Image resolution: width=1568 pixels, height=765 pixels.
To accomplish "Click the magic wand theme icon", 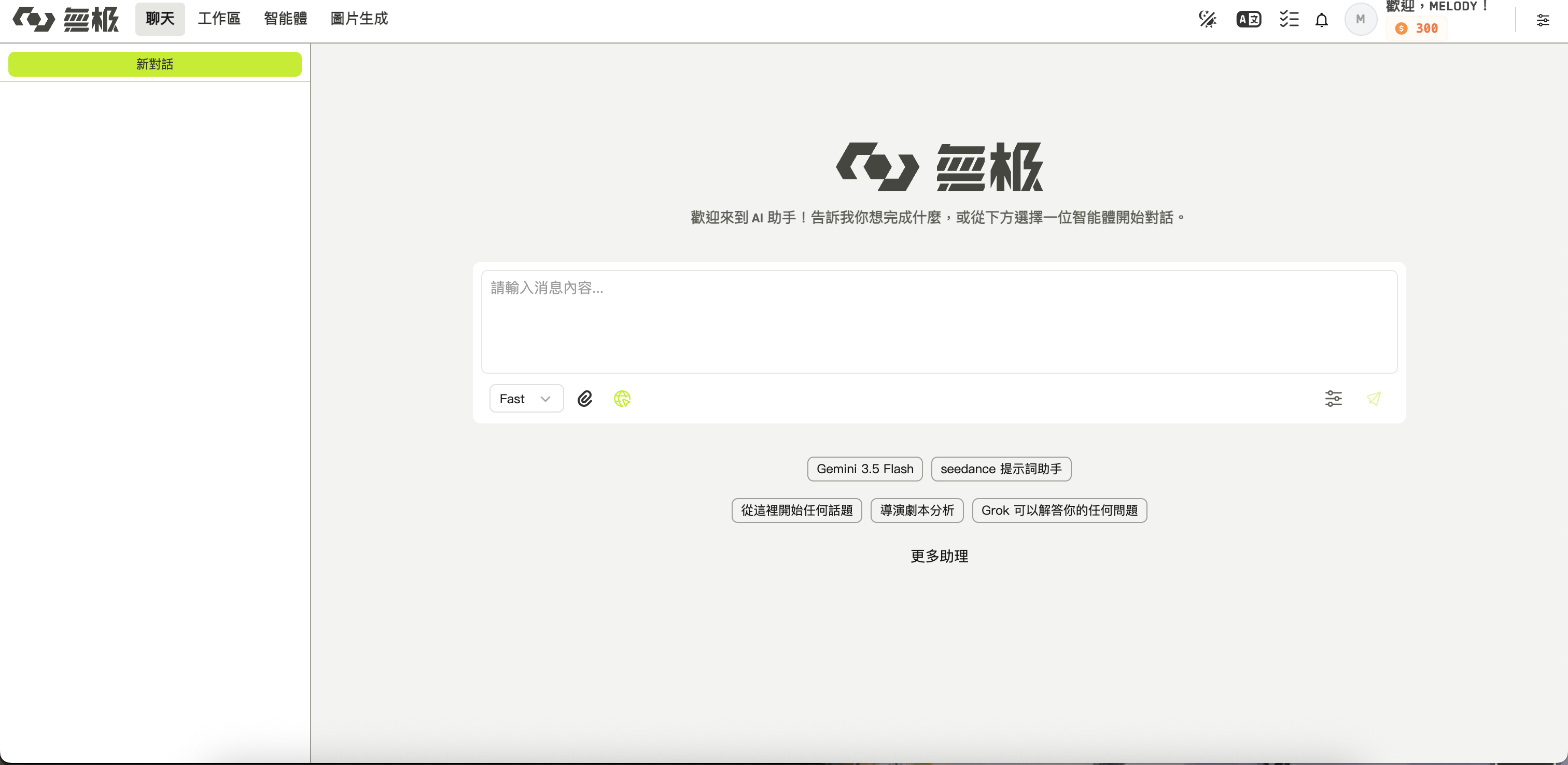I will (x=1208, y=20).
